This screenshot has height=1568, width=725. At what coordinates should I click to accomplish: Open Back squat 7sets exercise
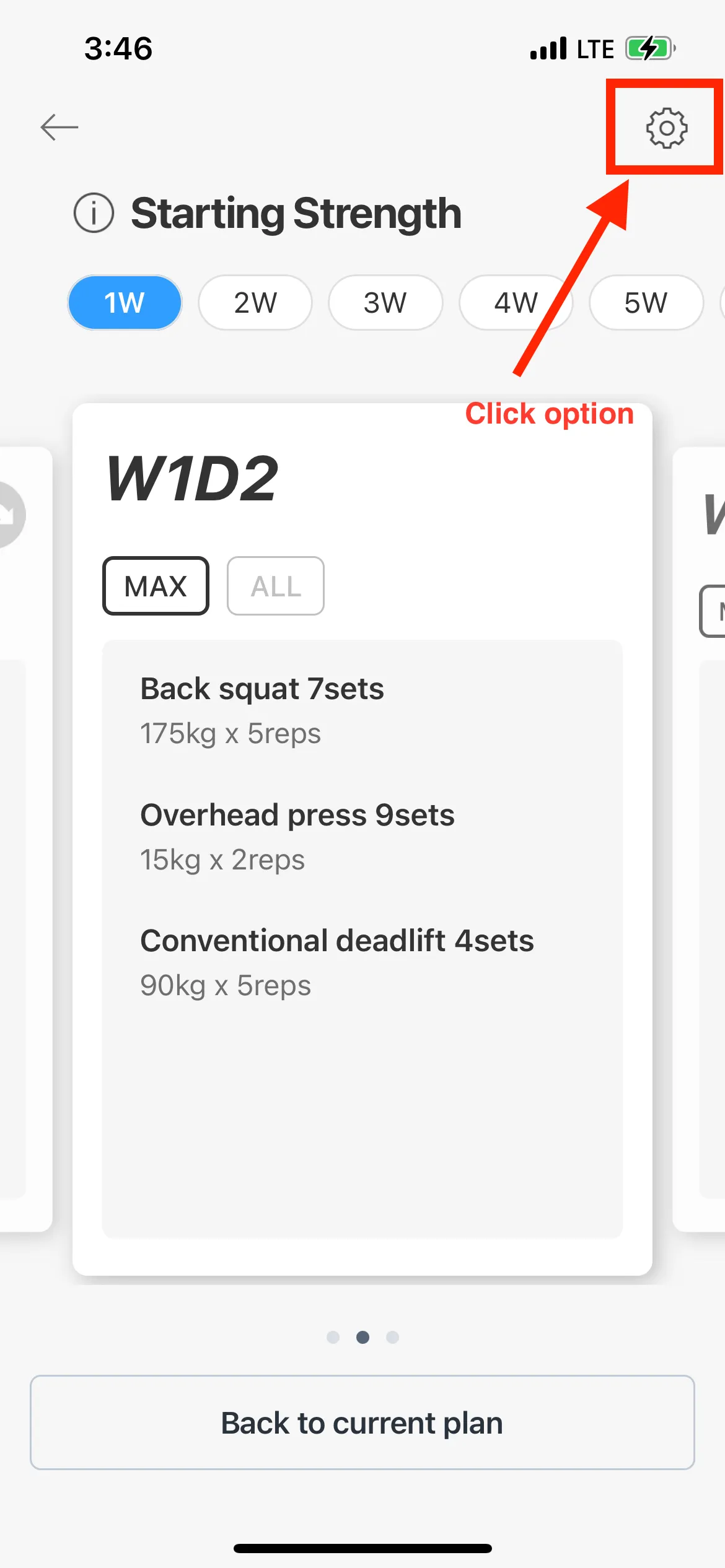(x=262, y=710)
